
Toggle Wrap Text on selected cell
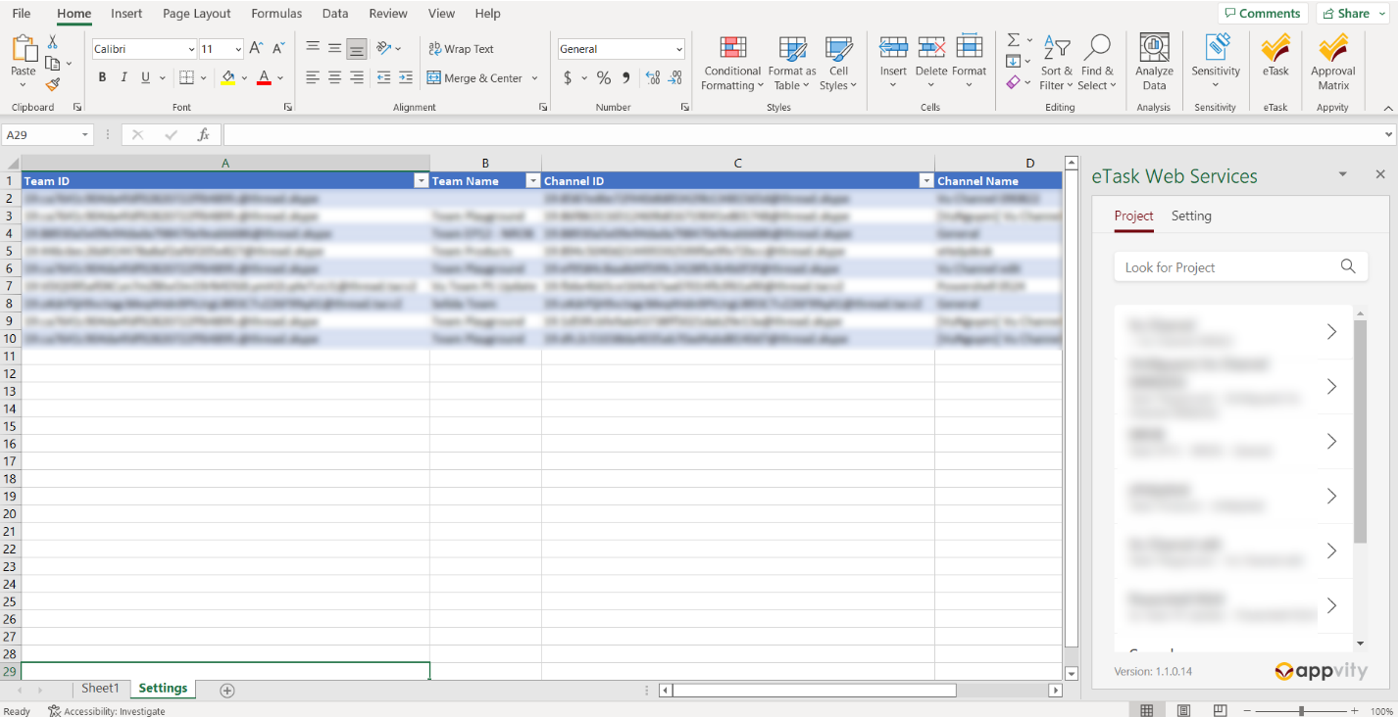pos(461,49)
